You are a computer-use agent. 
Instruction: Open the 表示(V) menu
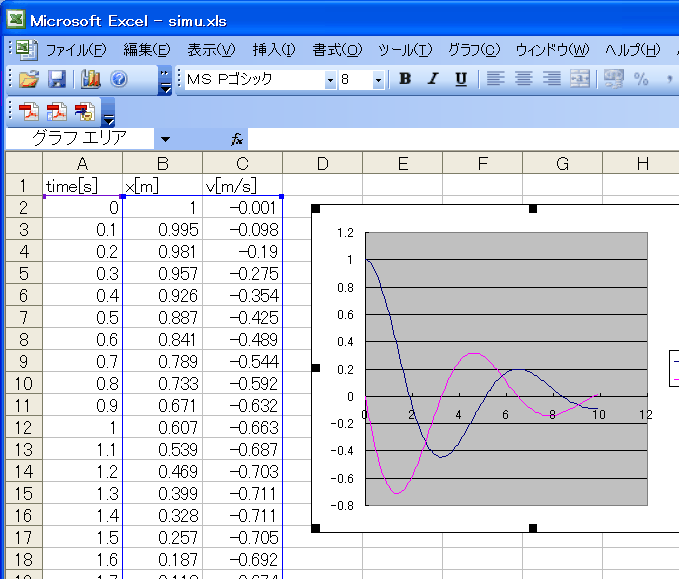click(x=211, y=50)
